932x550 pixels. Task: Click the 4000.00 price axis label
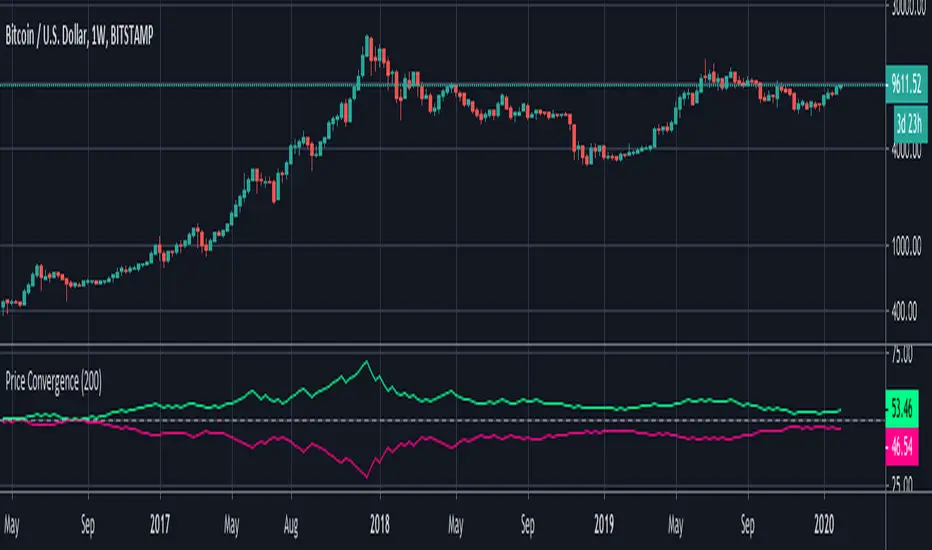click(x=907, y=151)
